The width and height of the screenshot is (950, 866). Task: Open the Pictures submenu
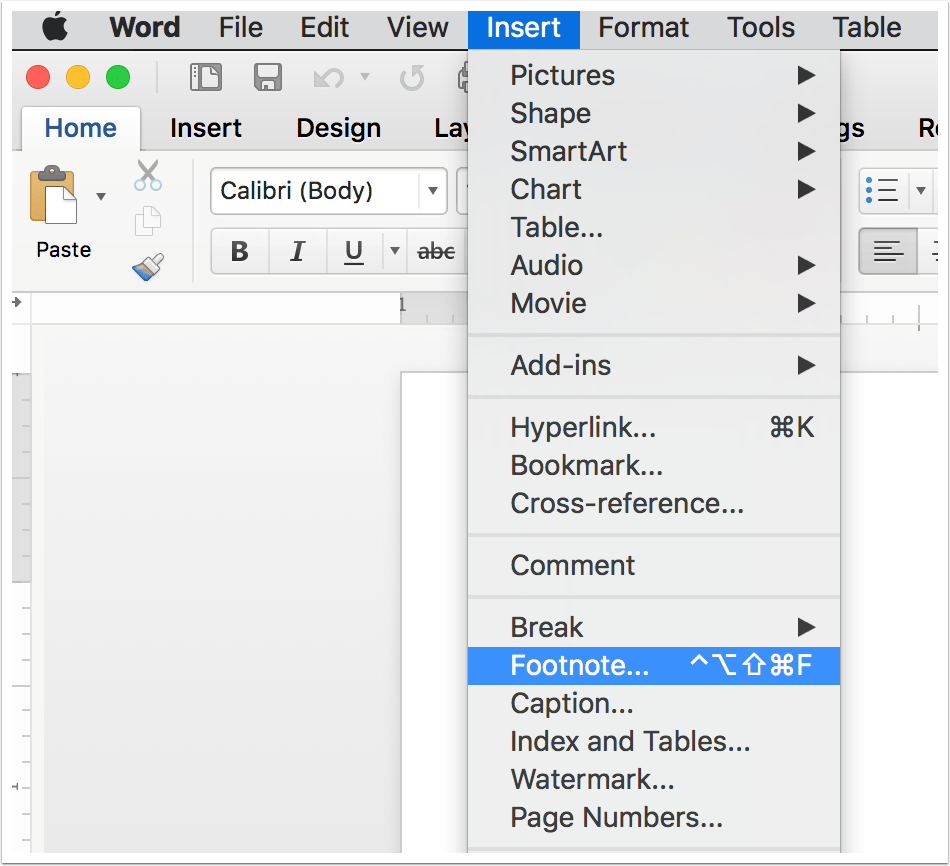[x=654, y=76]
